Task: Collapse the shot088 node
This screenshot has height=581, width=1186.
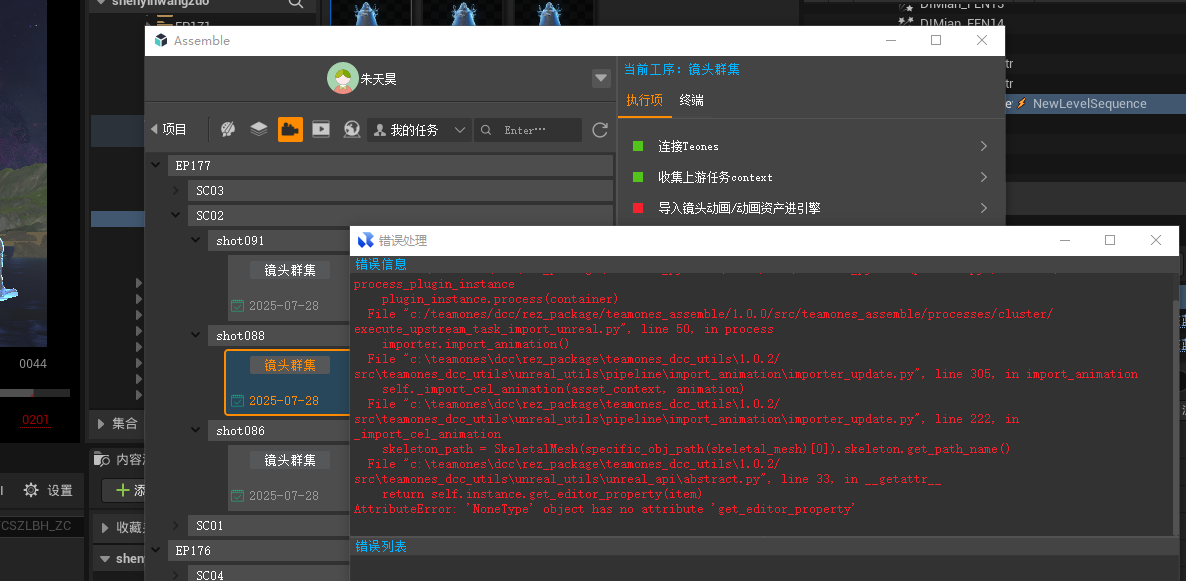Action: click(196, 336)
